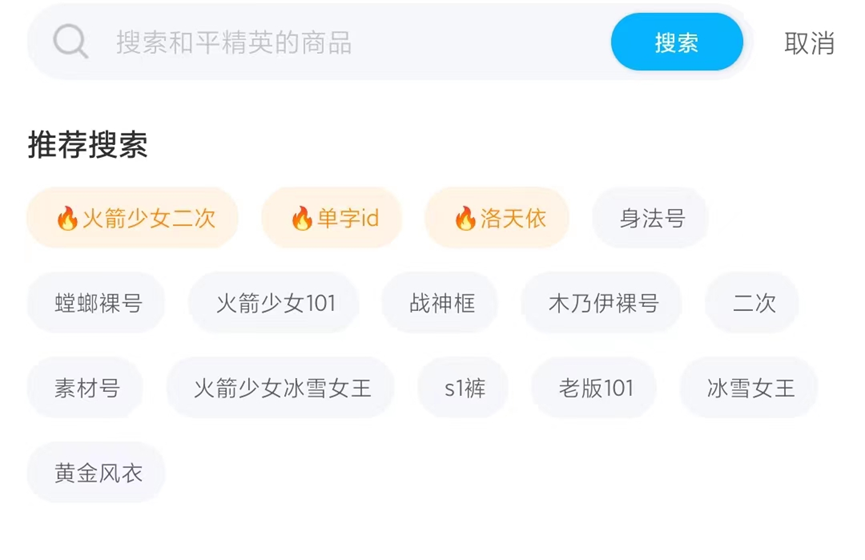865x560 pixels.
Task: Select hot tag 单字id
Action: tap(332, 218)
